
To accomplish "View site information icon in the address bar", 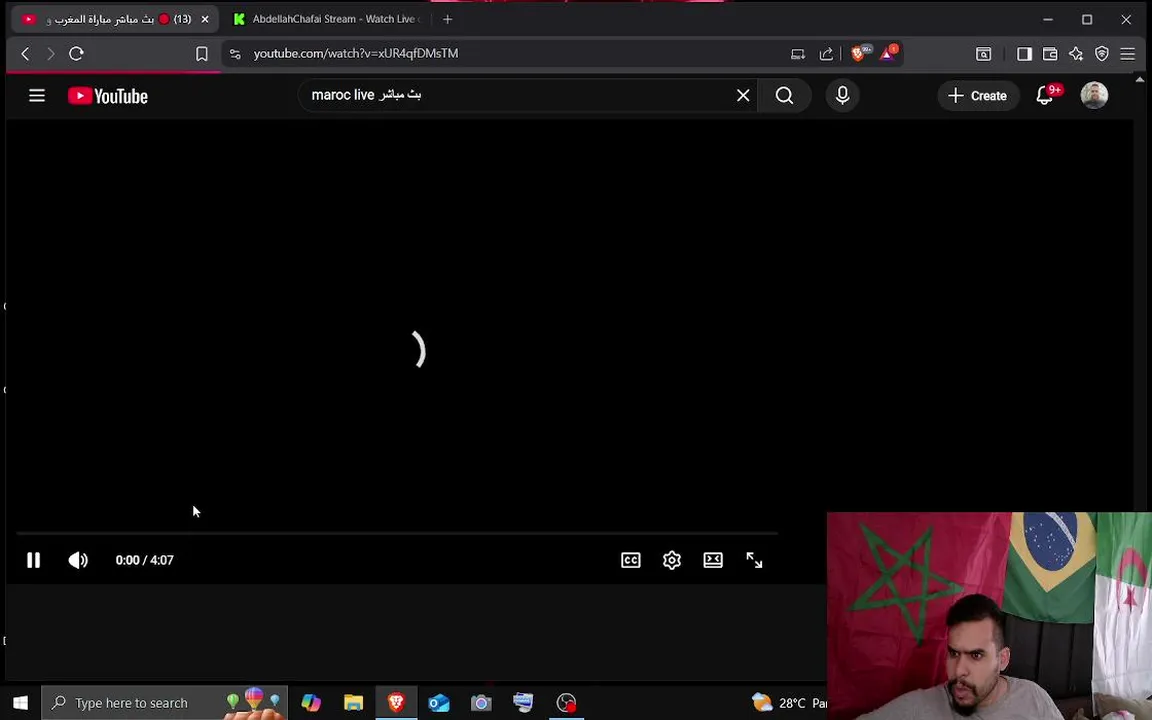I will point(235,54).
